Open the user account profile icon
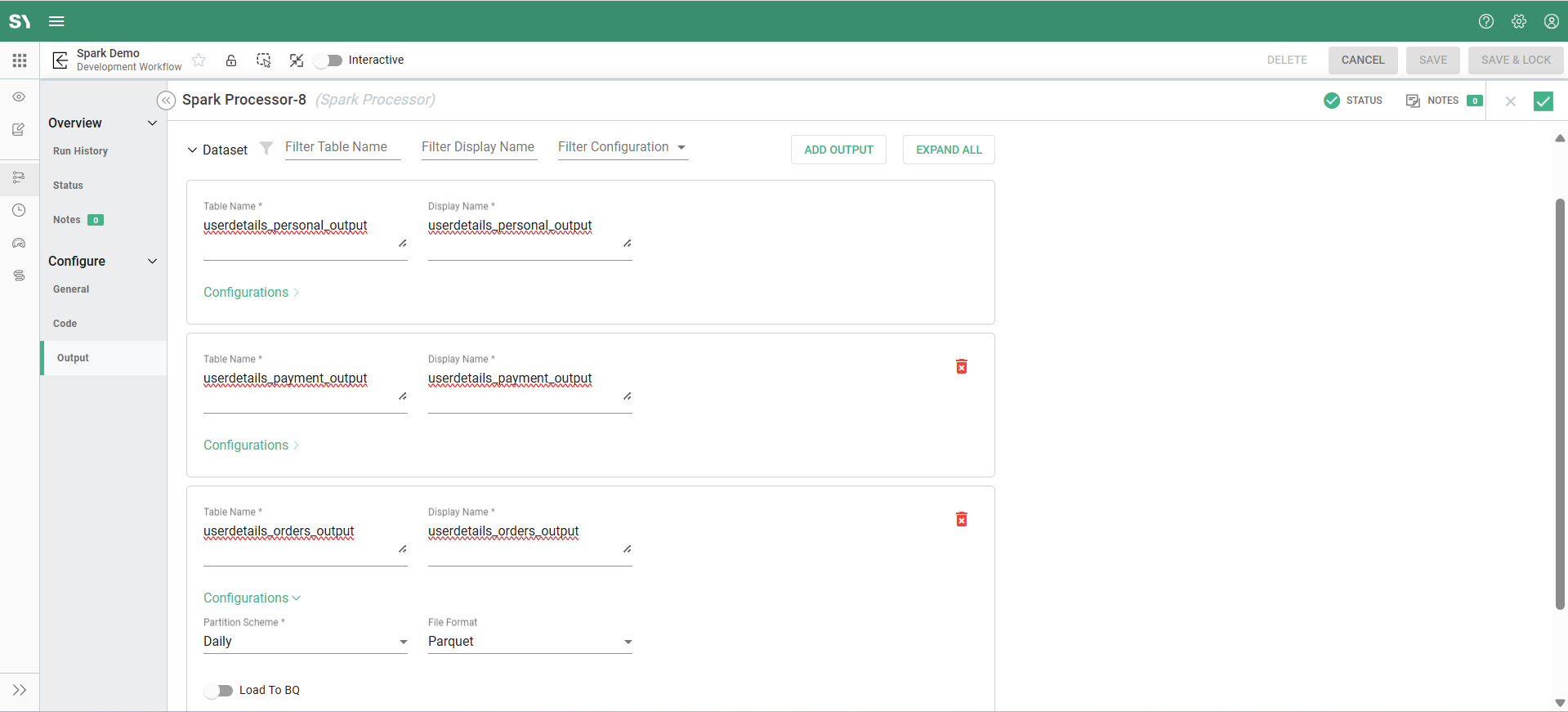The image size is (1568, 712). click(x=1551, y=21)
